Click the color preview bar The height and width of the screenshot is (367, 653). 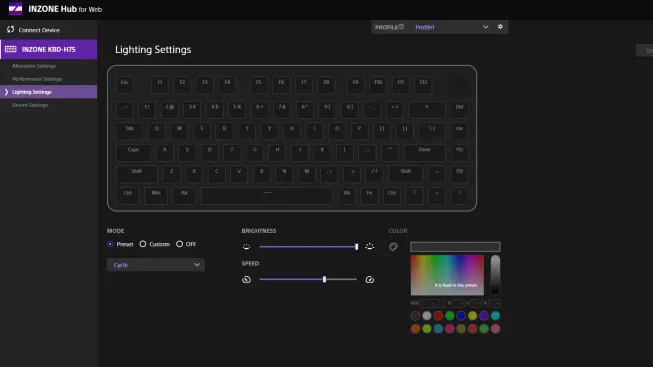coord(455,247)
